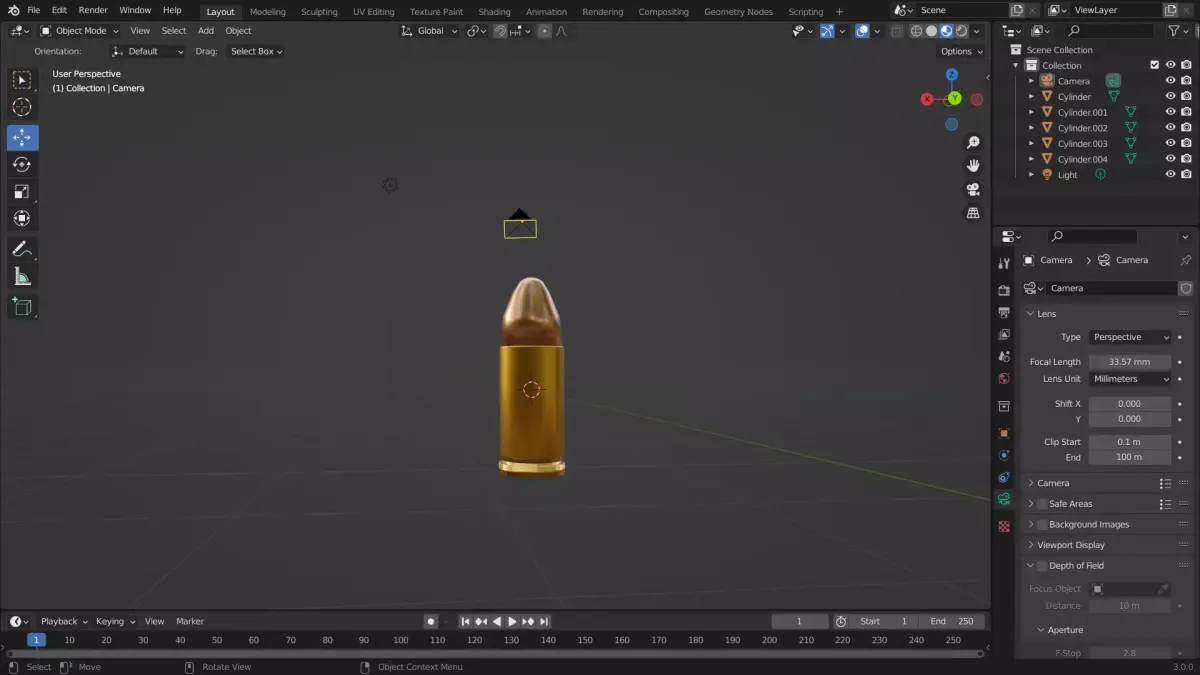Open the viewport Add menu
The height and width of the screenshot is (675, 1200).
pos(206,31)
